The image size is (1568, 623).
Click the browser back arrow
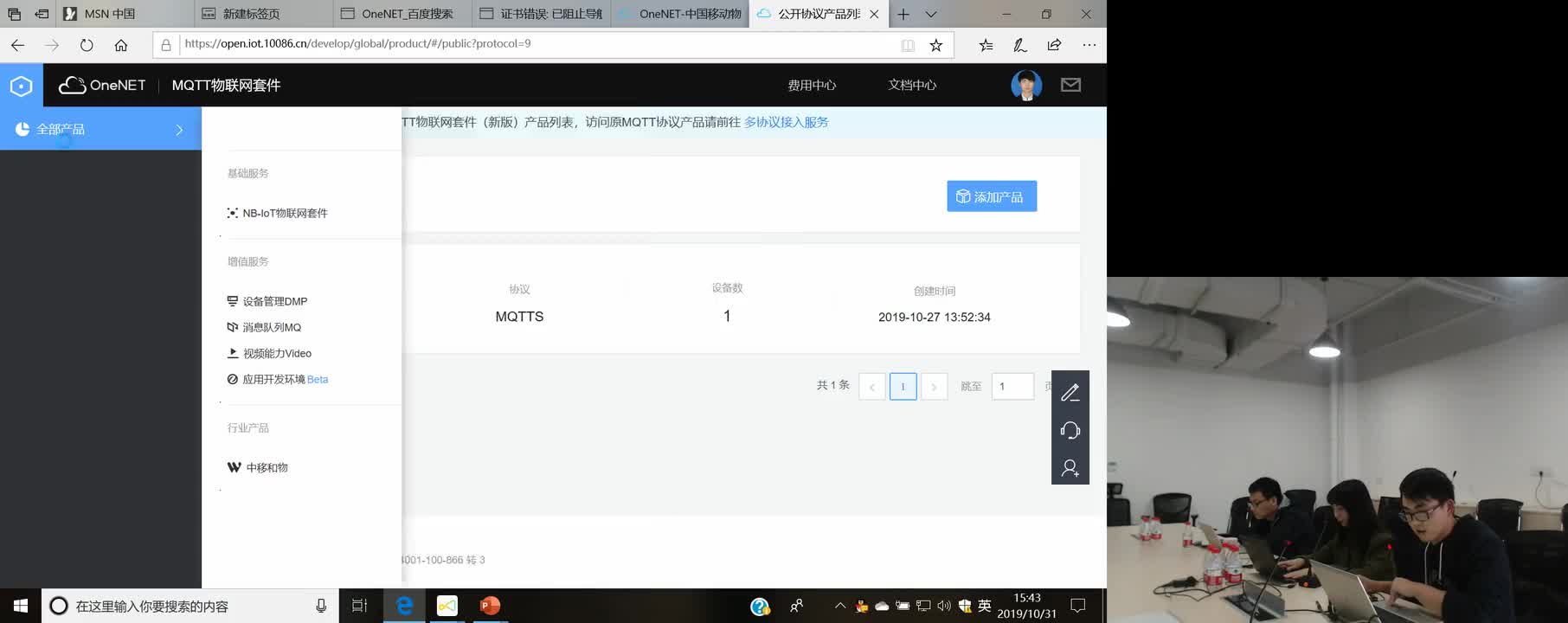pyautogui.click(x=18, y=45)
